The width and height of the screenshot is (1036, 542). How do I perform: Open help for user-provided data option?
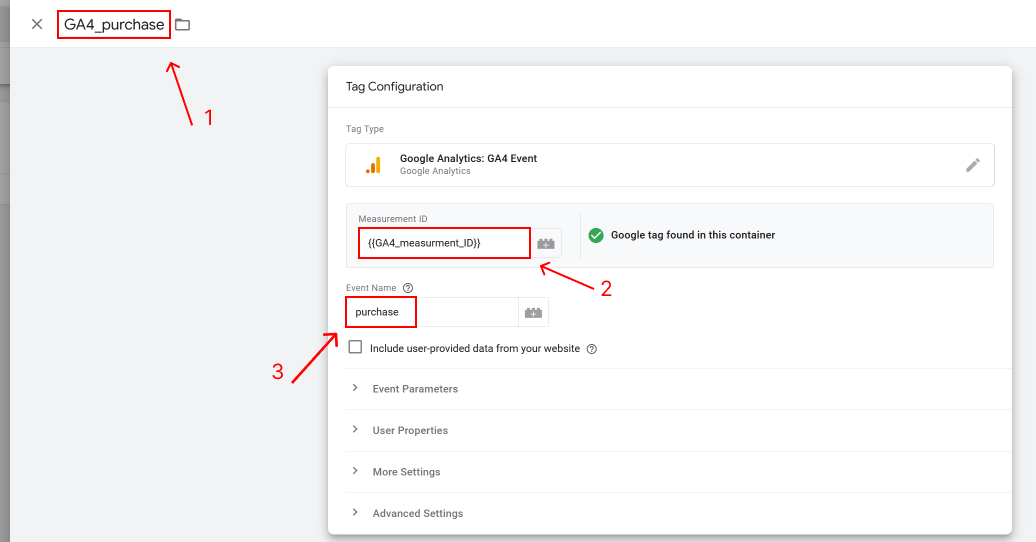point(592,349)
